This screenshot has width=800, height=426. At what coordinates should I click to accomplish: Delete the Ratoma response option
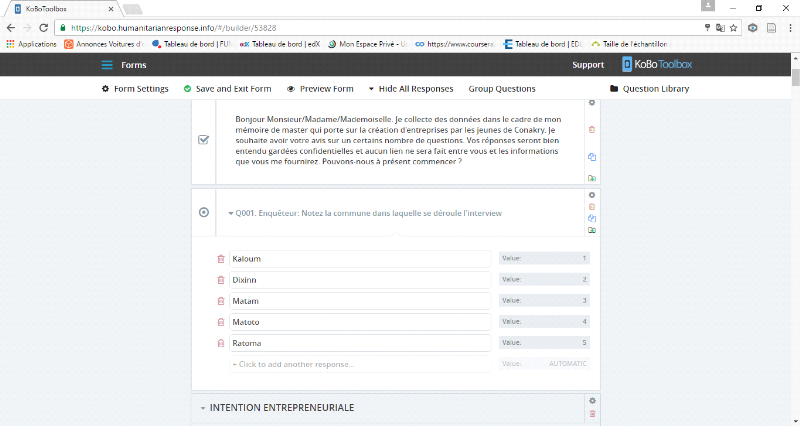(x=221, y=343)
